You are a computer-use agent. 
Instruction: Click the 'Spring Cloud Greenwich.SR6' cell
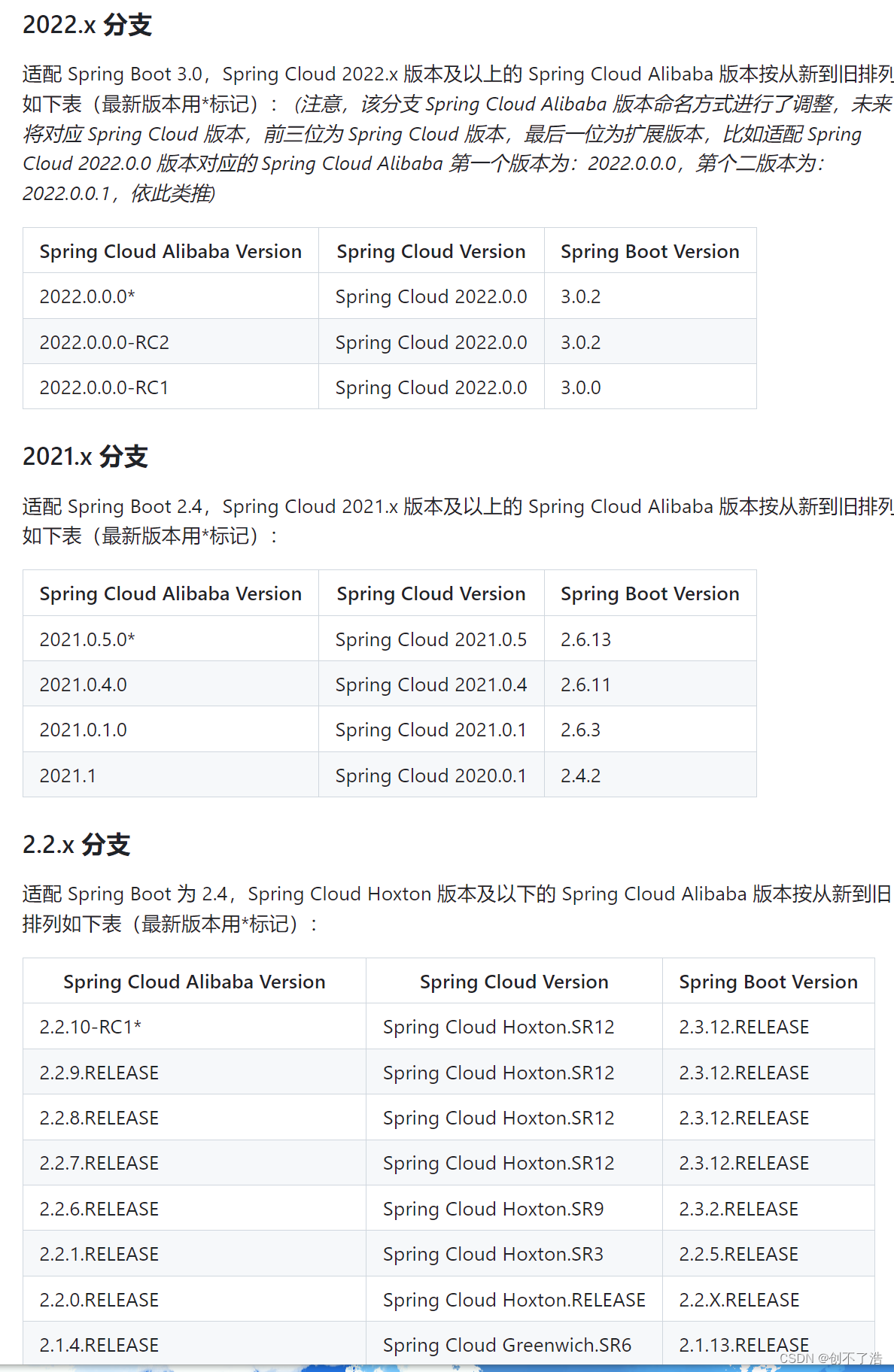coord(514,1344)
